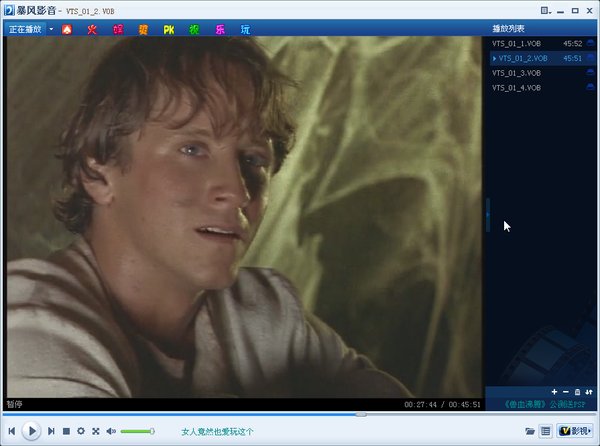Skip to the previous track
The width and height of the screenshot is (600, 446).
(11, 431)
